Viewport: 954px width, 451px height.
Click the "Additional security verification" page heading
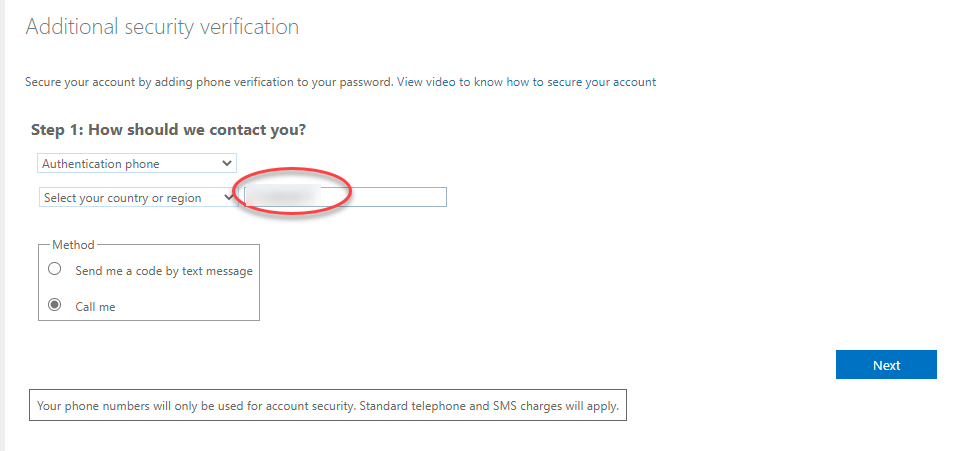pyautogui.click(x=162, y=27)
